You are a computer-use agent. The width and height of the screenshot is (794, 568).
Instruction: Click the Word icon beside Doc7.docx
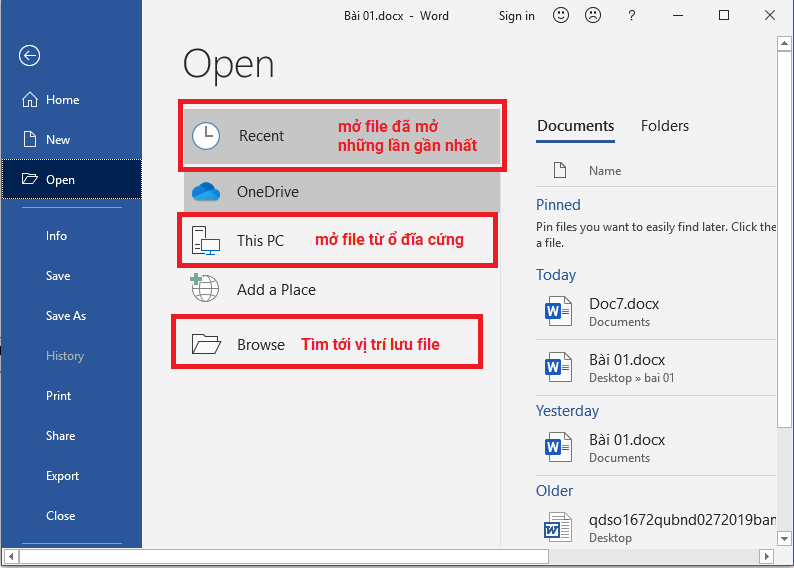pyautogui.click(x=558, y=311)
